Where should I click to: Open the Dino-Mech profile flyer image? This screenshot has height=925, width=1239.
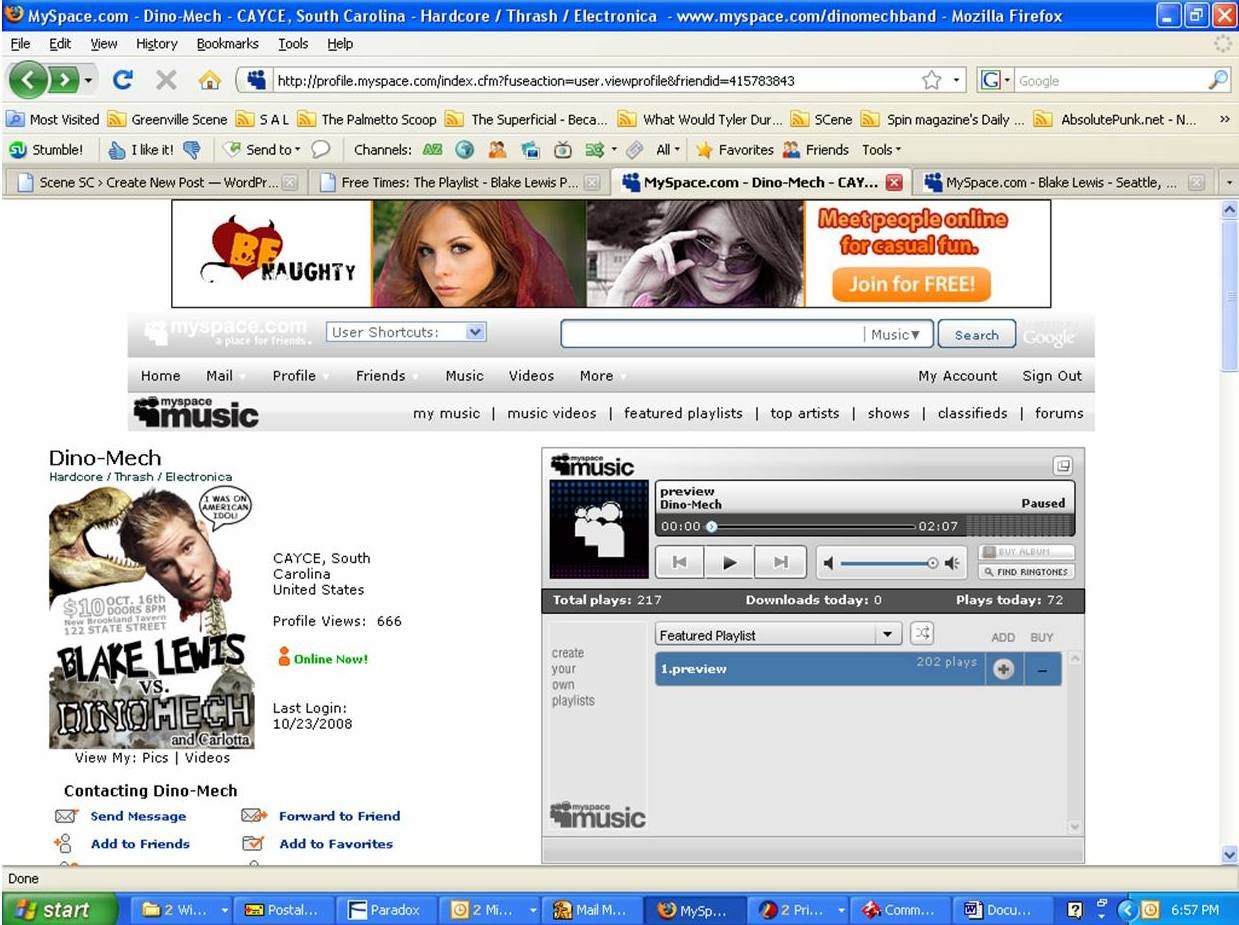pyautogui.click(x=151, y=618)
